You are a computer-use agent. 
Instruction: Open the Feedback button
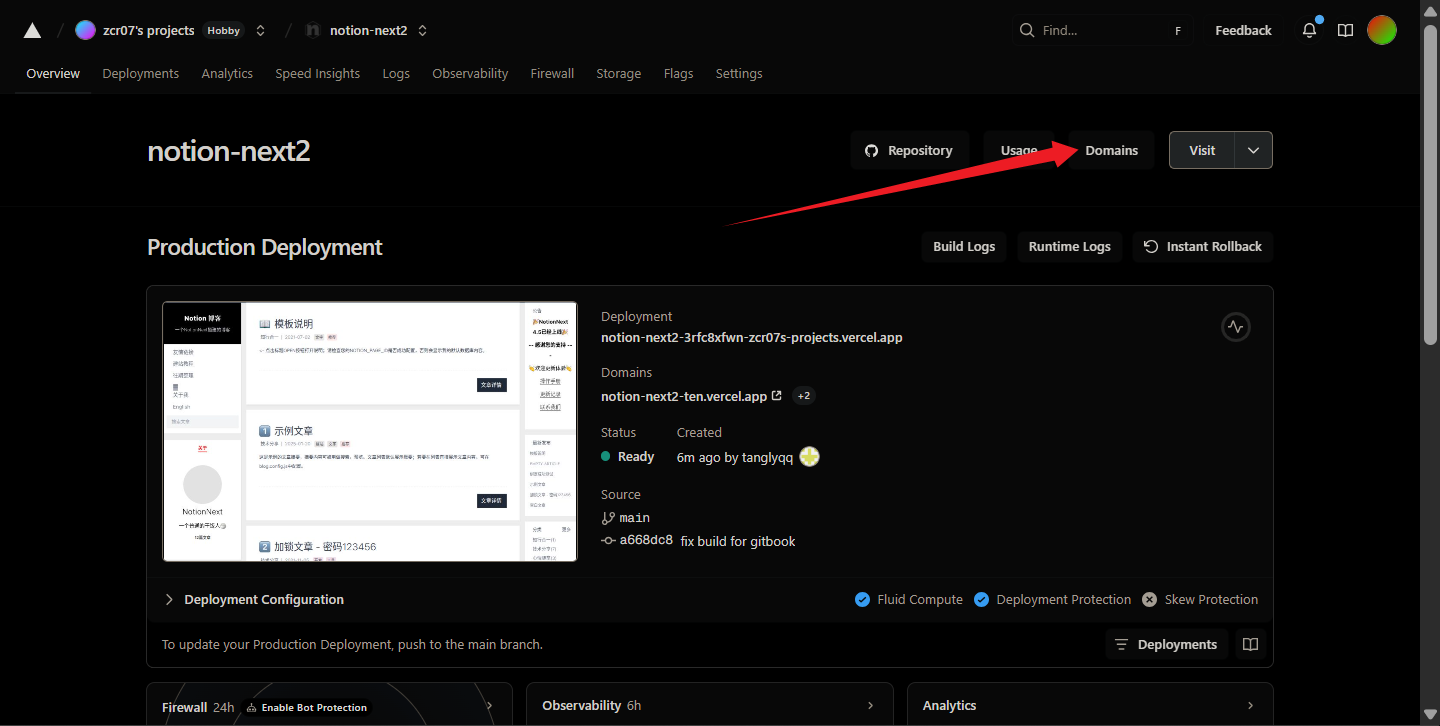pos(1243,30)
